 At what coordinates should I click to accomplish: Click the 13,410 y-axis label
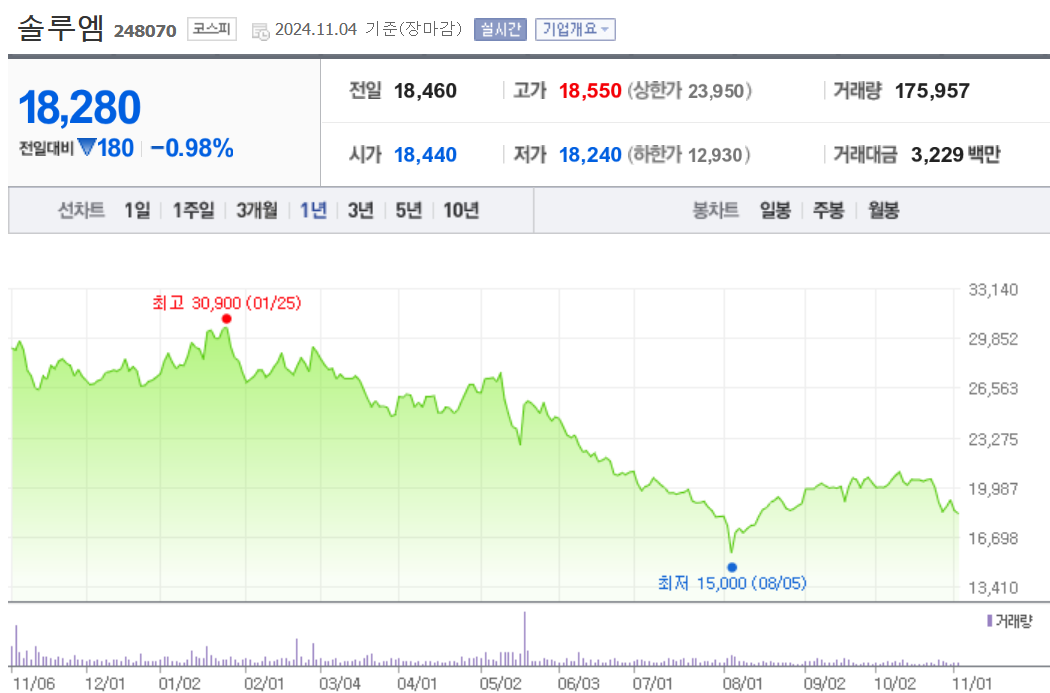point(993,588)
